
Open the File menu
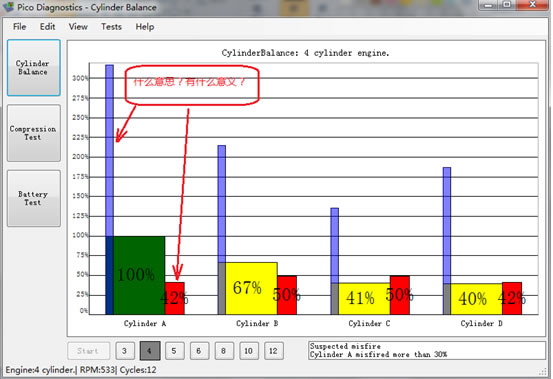coord(19,27)
